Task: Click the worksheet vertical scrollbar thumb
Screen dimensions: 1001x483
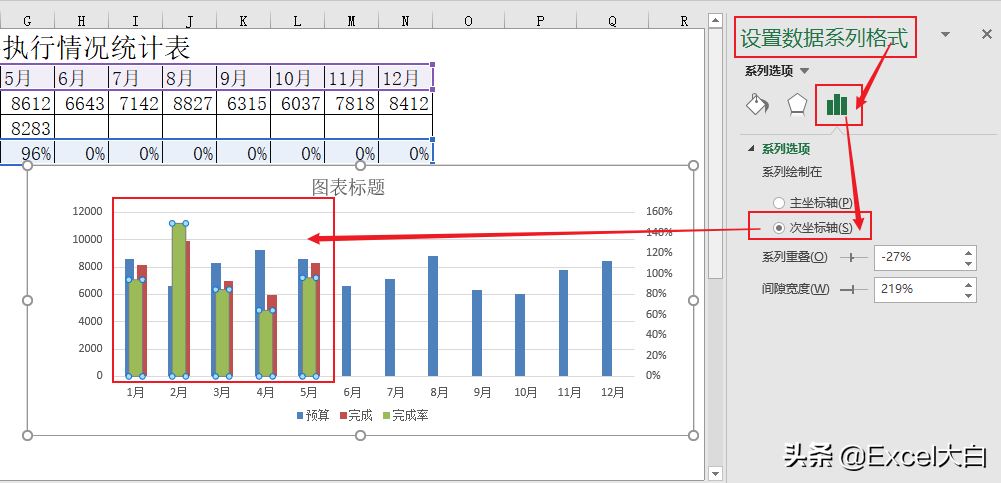Action: pyautogui.click(x=715, y=154)
